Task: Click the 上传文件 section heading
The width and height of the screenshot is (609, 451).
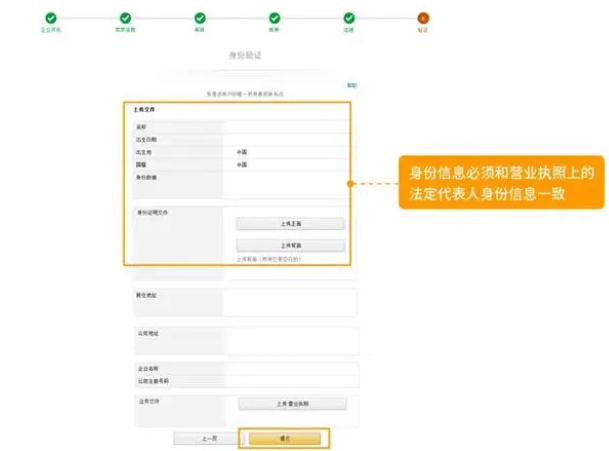Action: [x=144, y=110]
